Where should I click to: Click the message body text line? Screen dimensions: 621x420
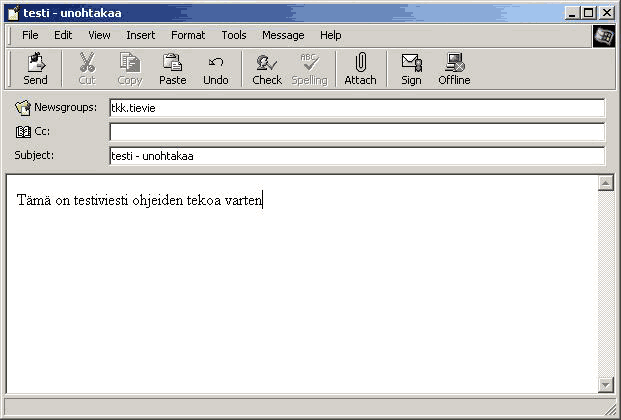(x=139, y=200)
